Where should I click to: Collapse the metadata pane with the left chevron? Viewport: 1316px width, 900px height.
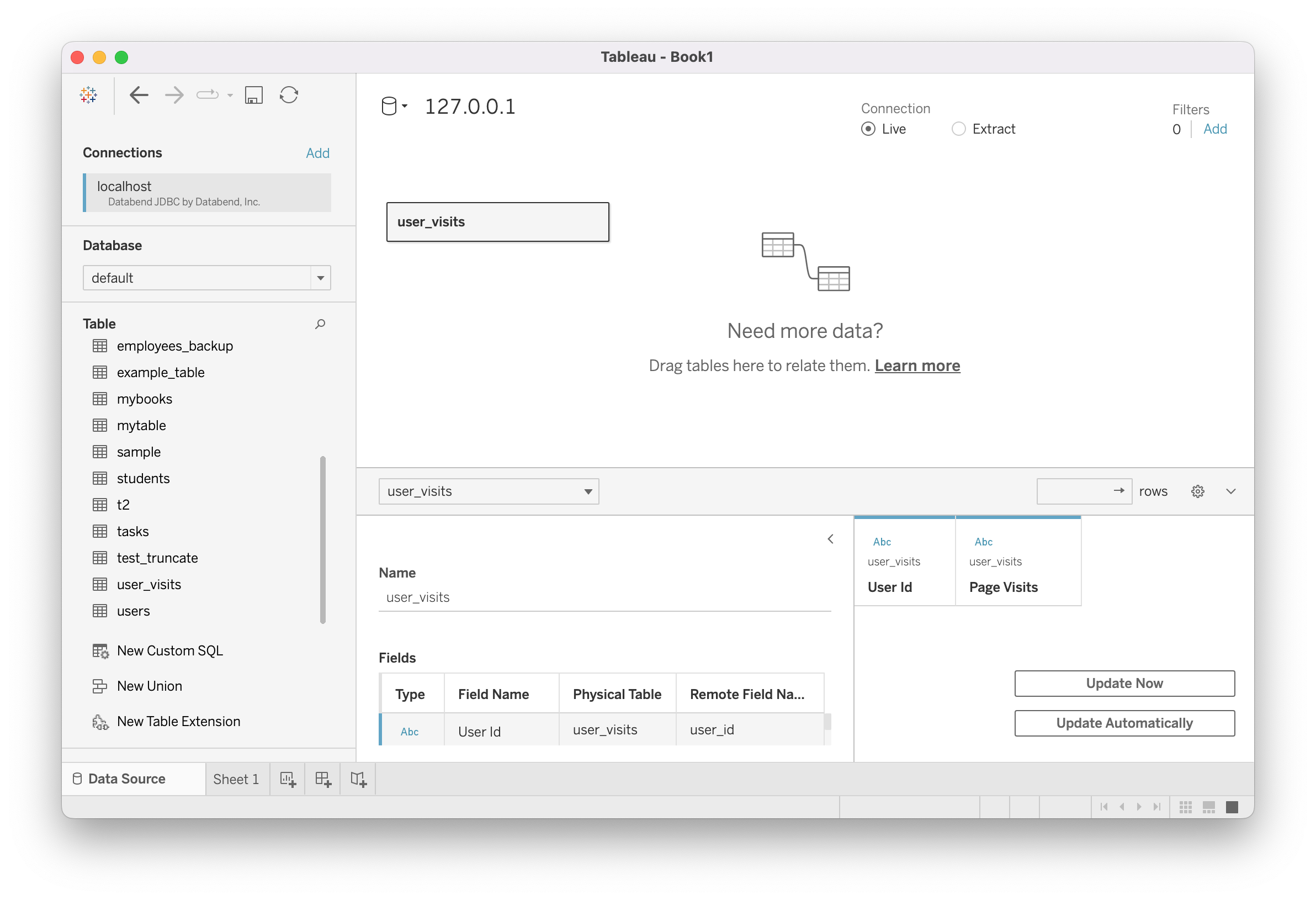(831, 539)
